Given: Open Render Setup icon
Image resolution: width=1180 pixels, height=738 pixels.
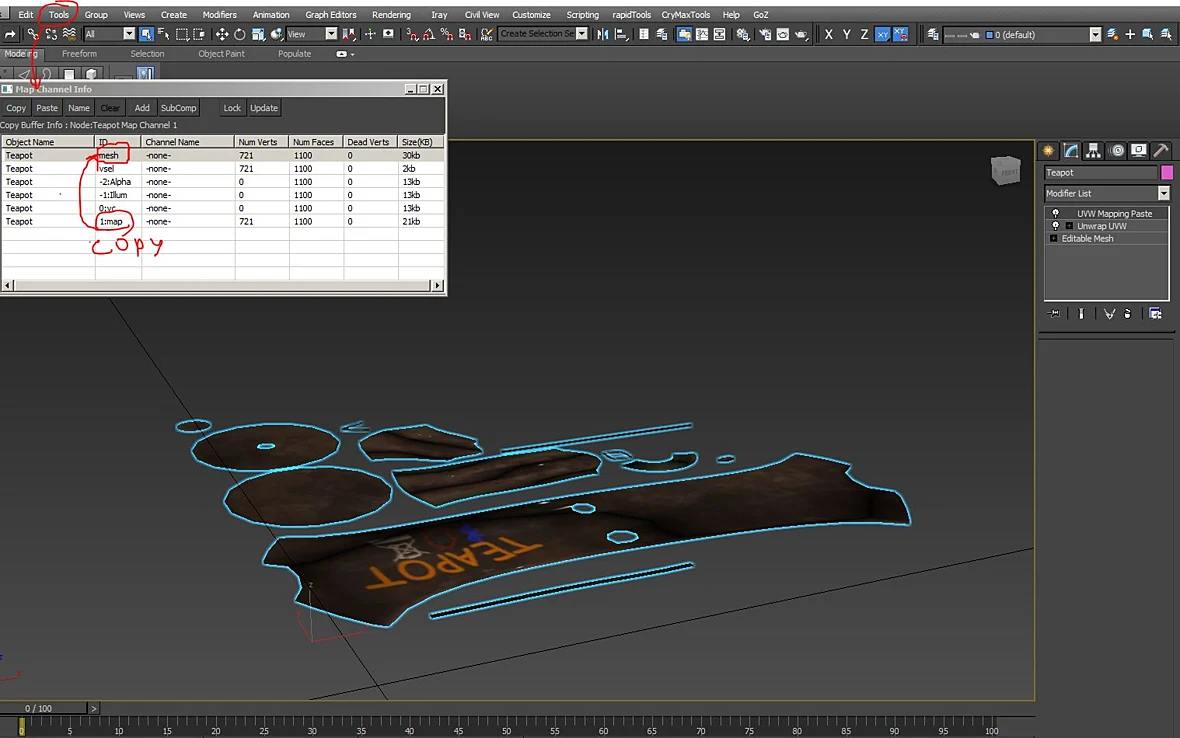Looking at the screenshot, I should point(765,35).
